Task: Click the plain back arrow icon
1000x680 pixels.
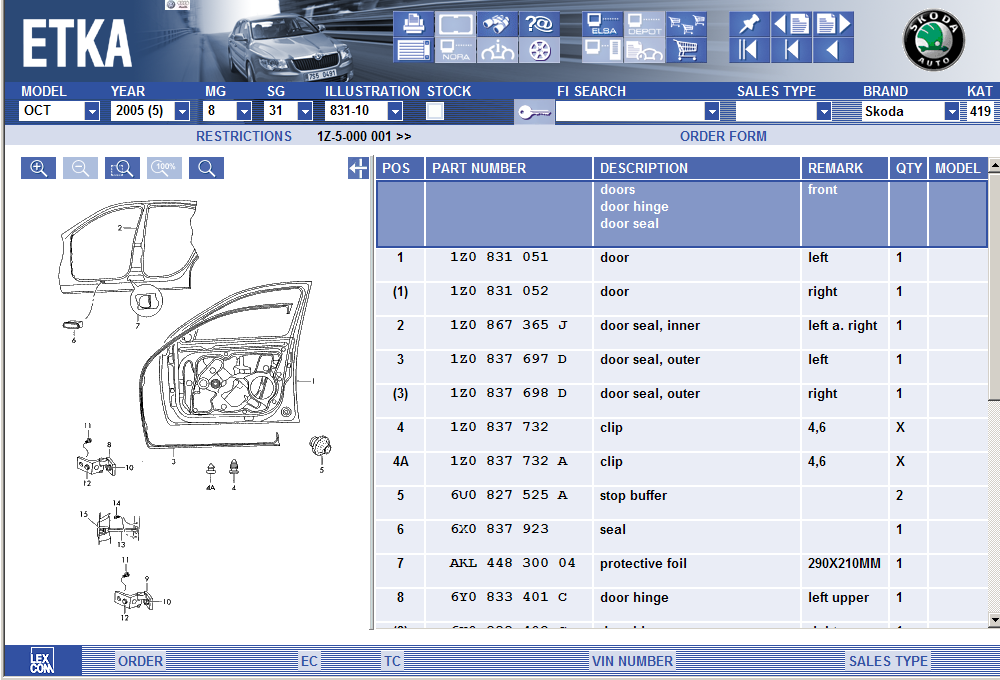Action: point(833,50)
